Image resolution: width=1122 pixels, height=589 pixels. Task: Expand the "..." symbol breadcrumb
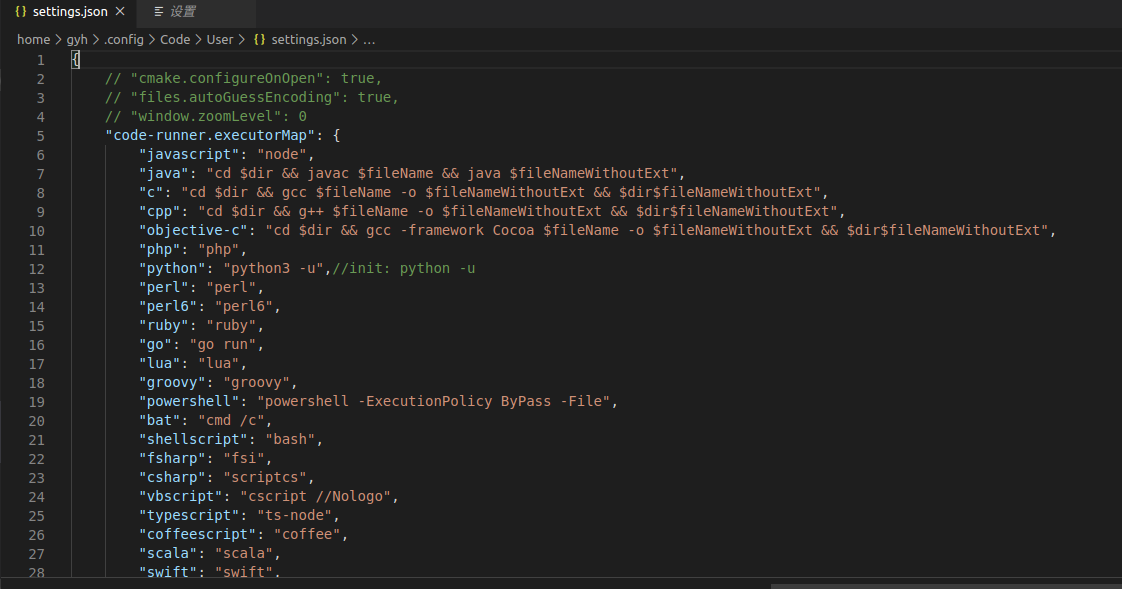[369, 39]
